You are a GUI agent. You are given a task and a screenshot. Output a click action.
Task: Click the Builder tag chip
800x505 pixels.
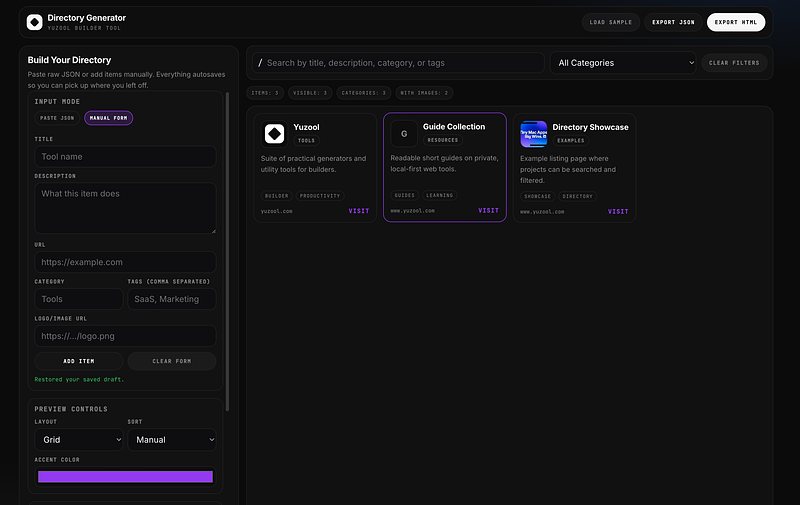pos(277,196)
